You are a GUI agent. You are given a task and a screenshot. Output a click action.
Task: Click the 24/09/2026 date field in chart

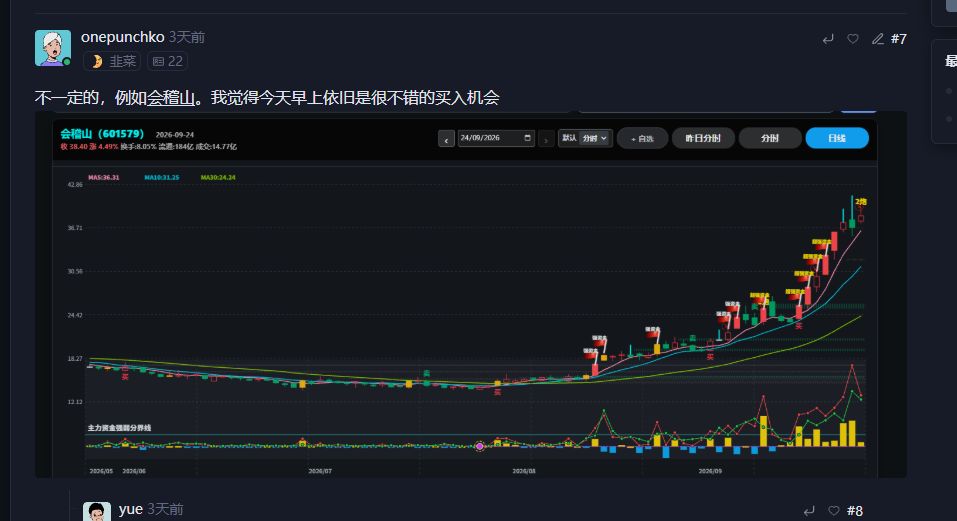[496, 138]
